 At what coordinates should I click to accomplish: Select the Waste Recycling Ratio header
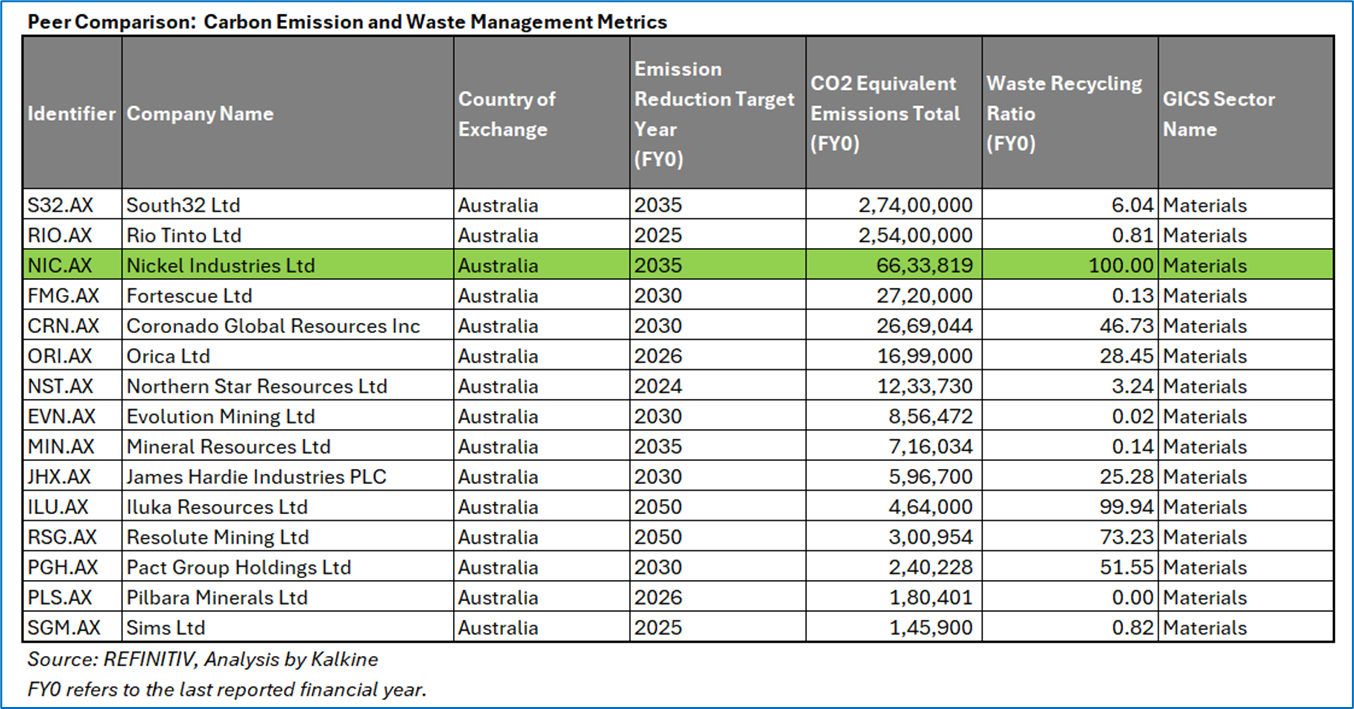pyautogui.click(x=1064, y=114)
